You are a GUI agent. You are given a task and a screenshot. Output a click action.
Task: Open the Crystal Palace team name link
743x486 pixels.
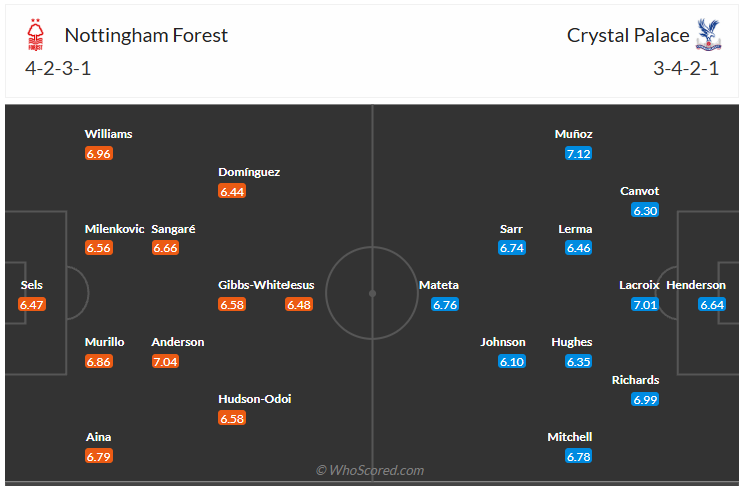[x=628, y=35]
